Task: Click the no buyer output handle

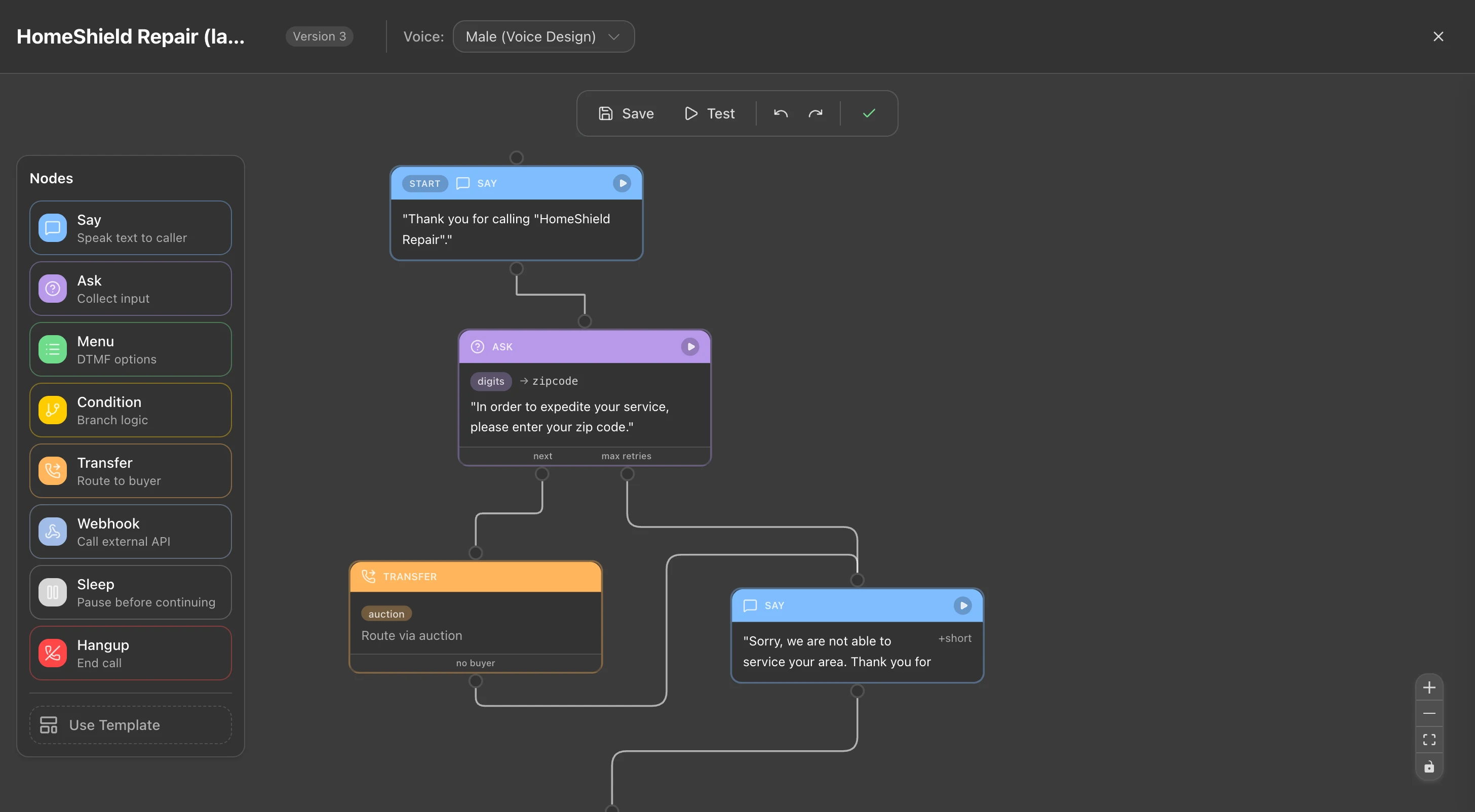Action: coord(475,681)
